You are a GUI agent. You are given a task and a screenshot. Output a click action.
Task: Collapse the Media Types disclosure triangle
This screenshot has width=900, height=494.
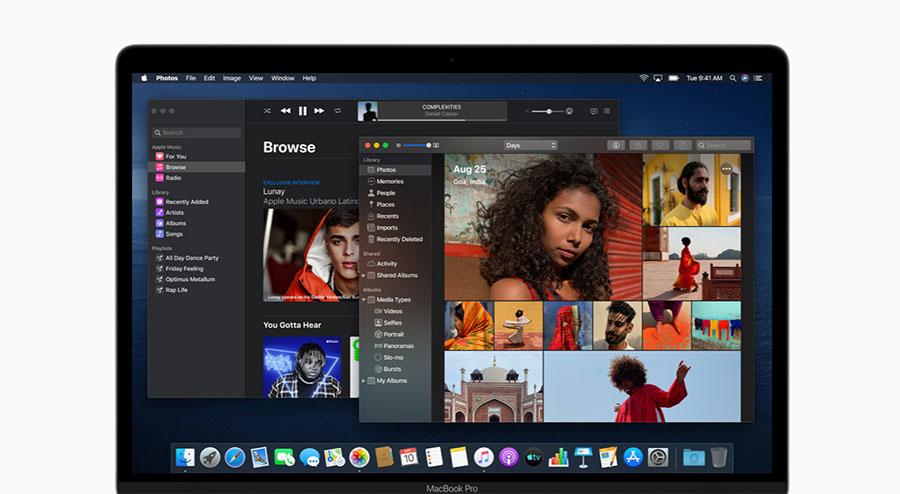click(x=363, y=299)
